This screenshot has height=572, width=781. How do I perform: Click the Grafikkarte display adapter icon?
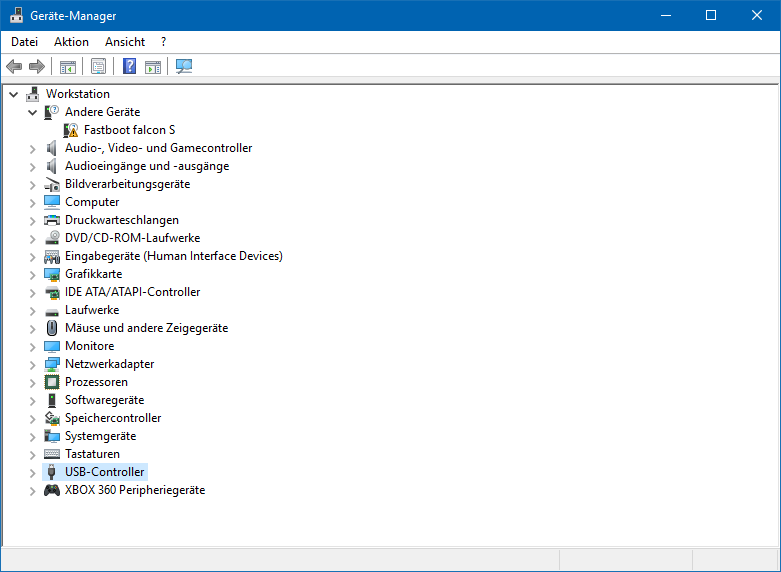(x=52, y=274)
